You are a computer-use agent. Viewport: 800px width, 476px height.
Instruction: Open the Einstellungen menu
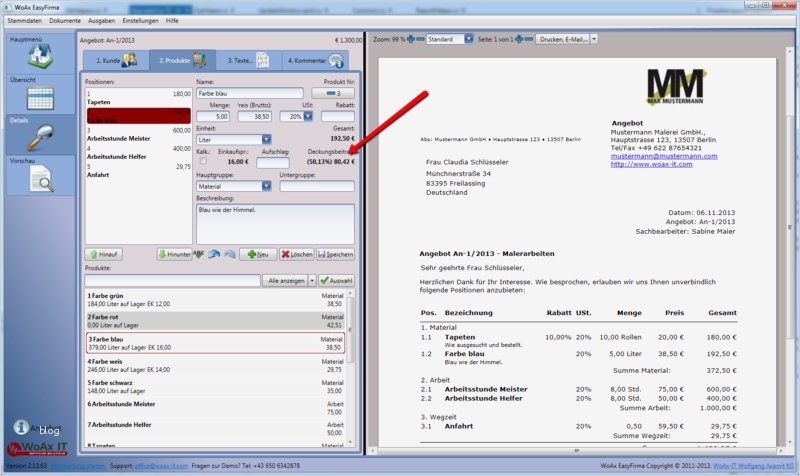coord(140,21)
